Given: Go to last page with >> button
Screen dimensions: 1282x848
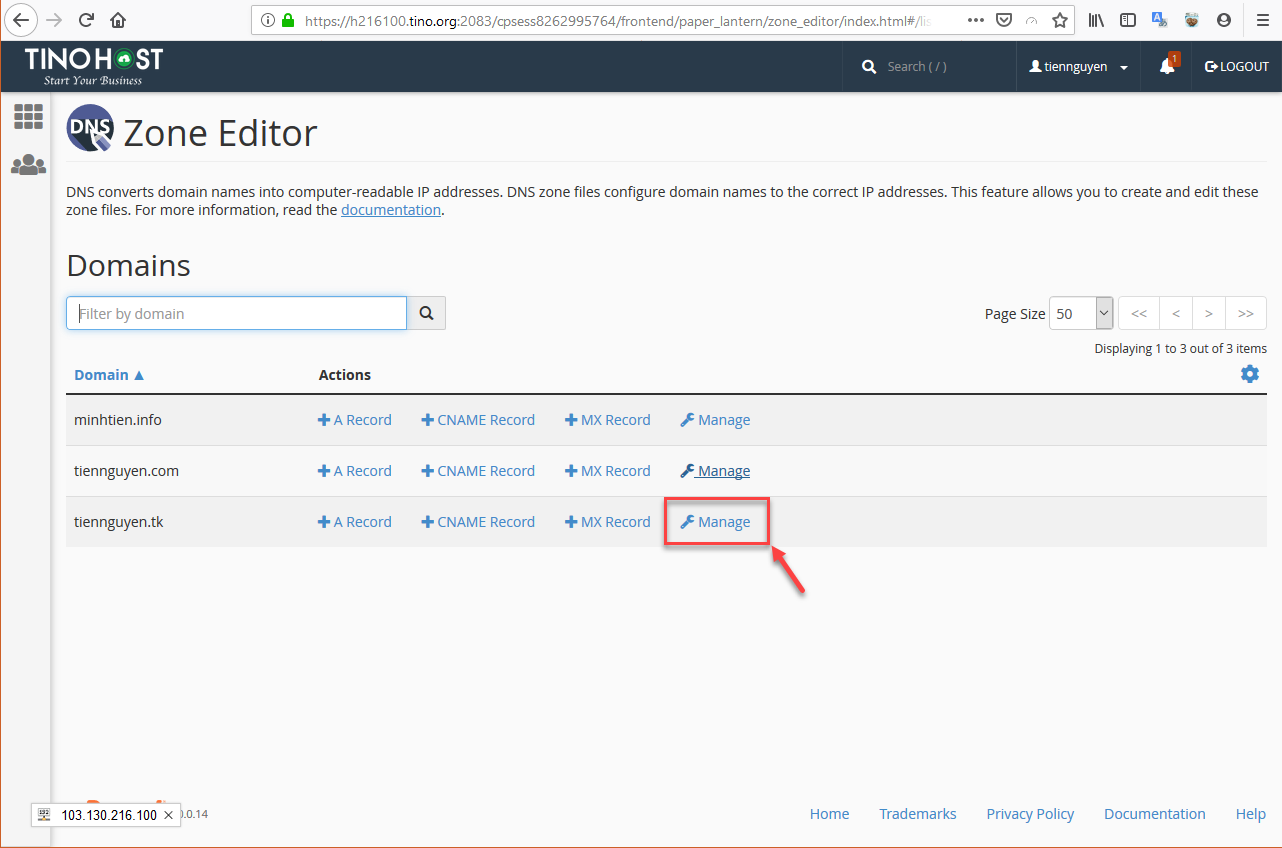Looking at the screenshot, I should tap(1246, 313).
